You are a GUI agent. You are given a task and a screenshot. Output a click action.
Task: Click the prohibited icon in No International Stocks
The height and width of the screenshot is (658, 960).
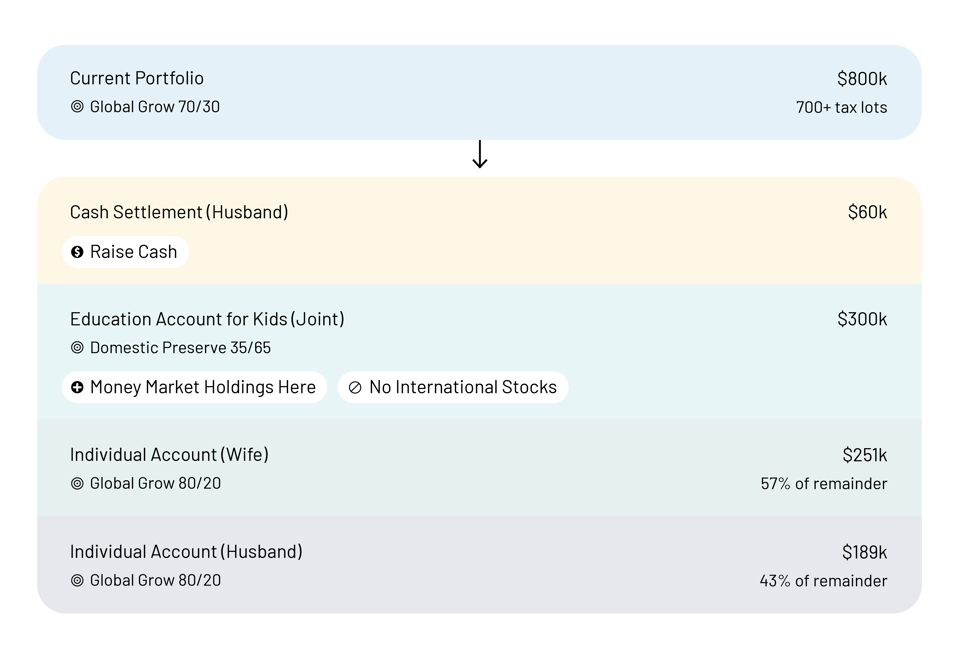pyautogui.click(x=355, y=387)
